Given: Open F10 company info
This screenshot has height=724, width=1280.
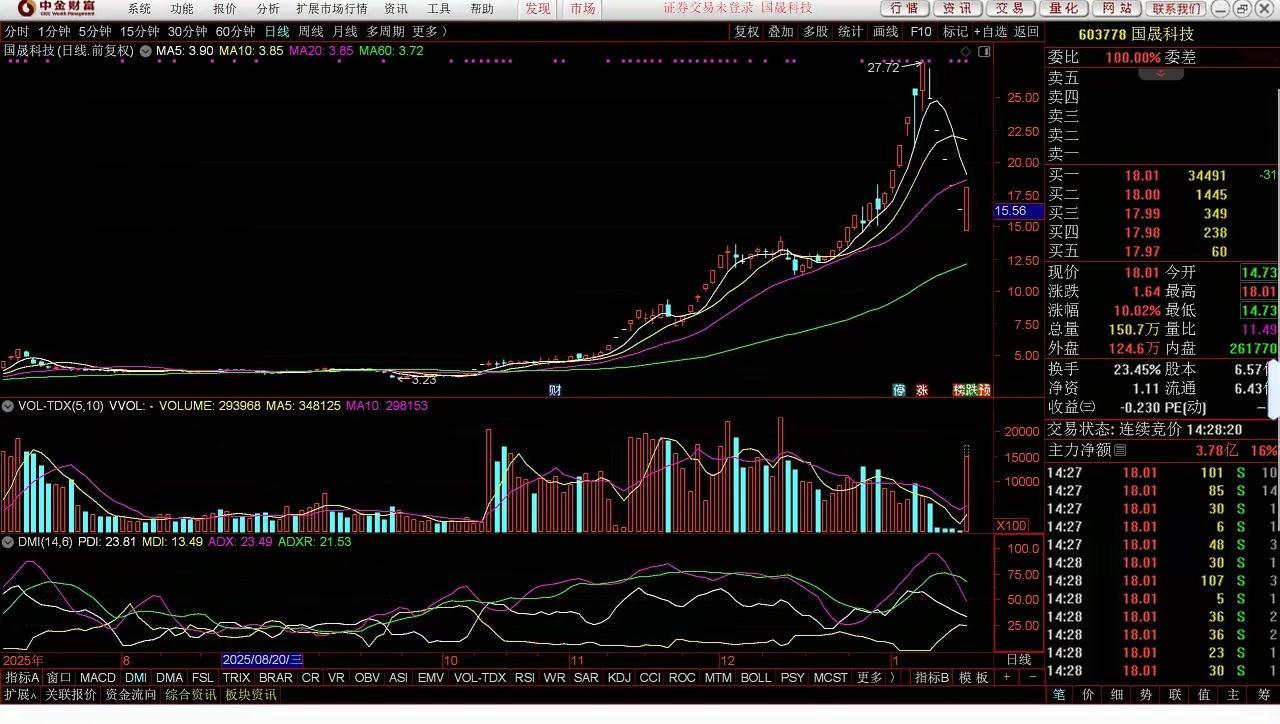Looking at the screenshot, I should (921, 31).
